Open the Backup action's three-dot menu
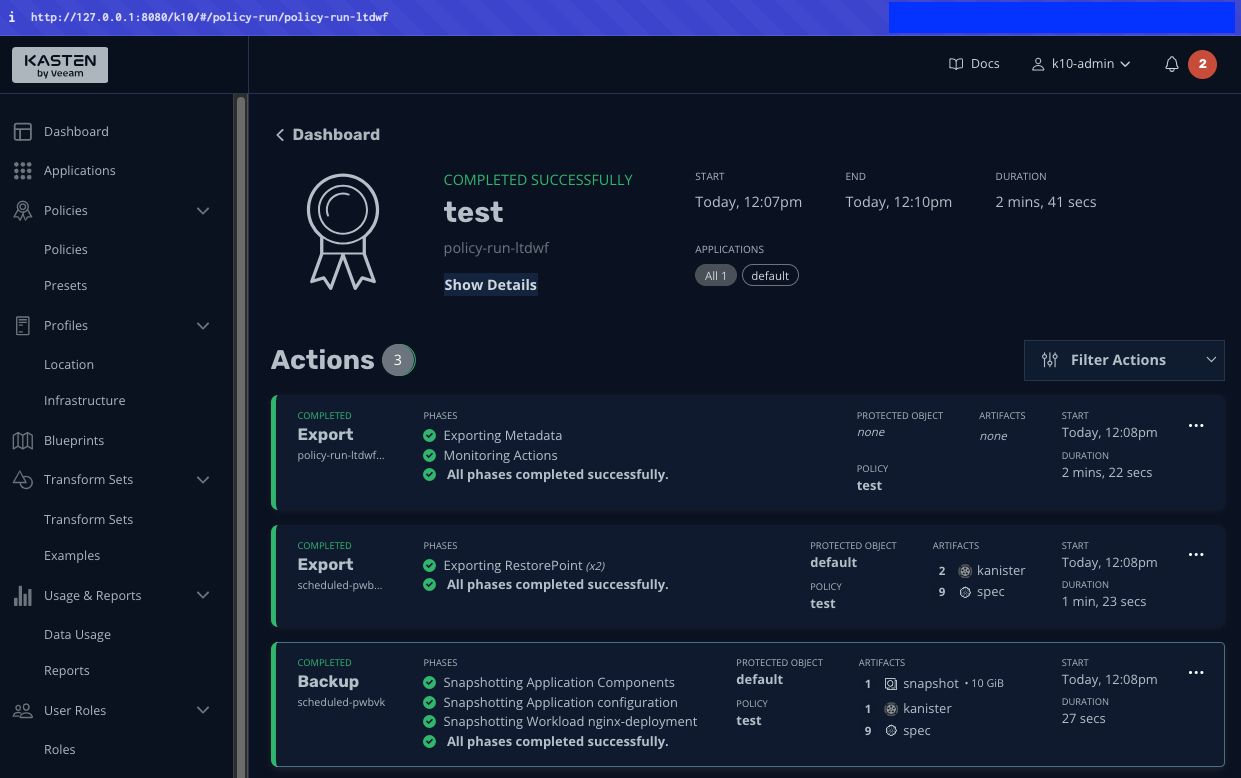1241x778 pixels. click(x=1196, y=672)
